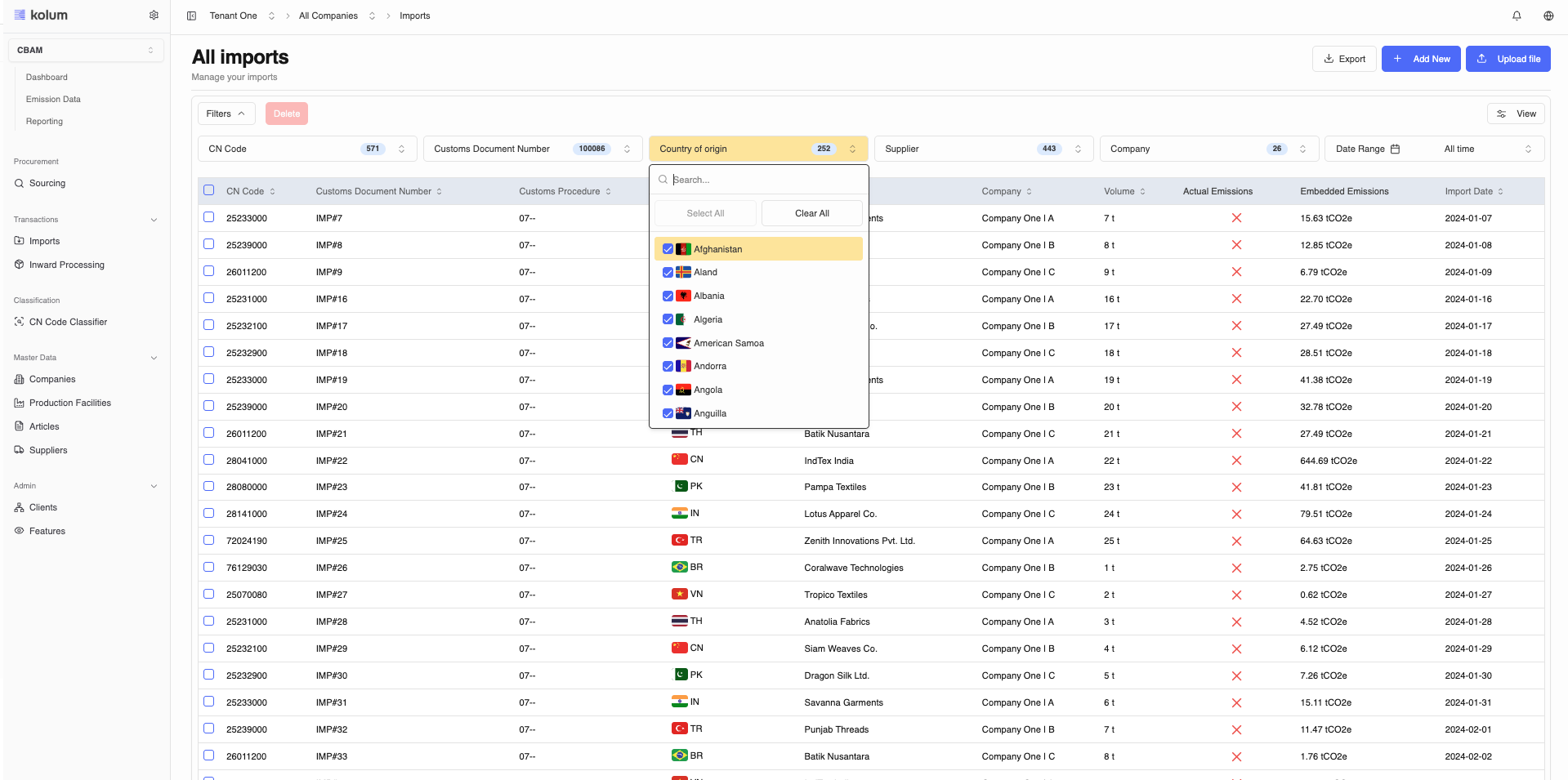
Task: Click the Delete button
Action: (x=287, y=114)
